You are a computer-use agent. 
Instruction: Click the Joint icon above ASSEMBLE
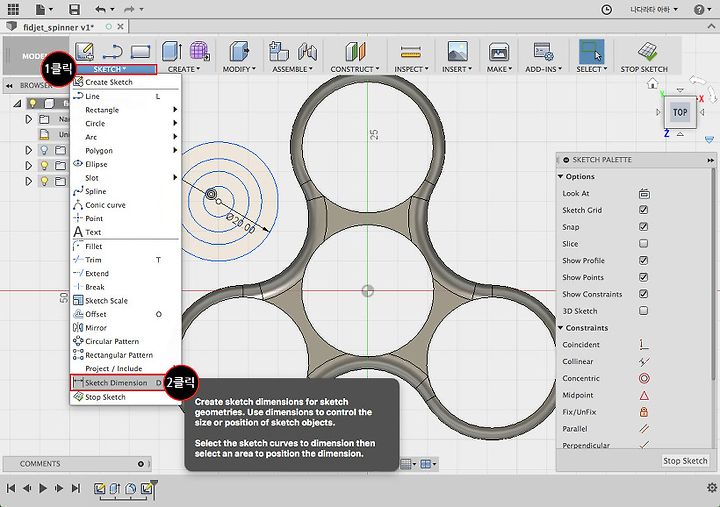(307, 51)
